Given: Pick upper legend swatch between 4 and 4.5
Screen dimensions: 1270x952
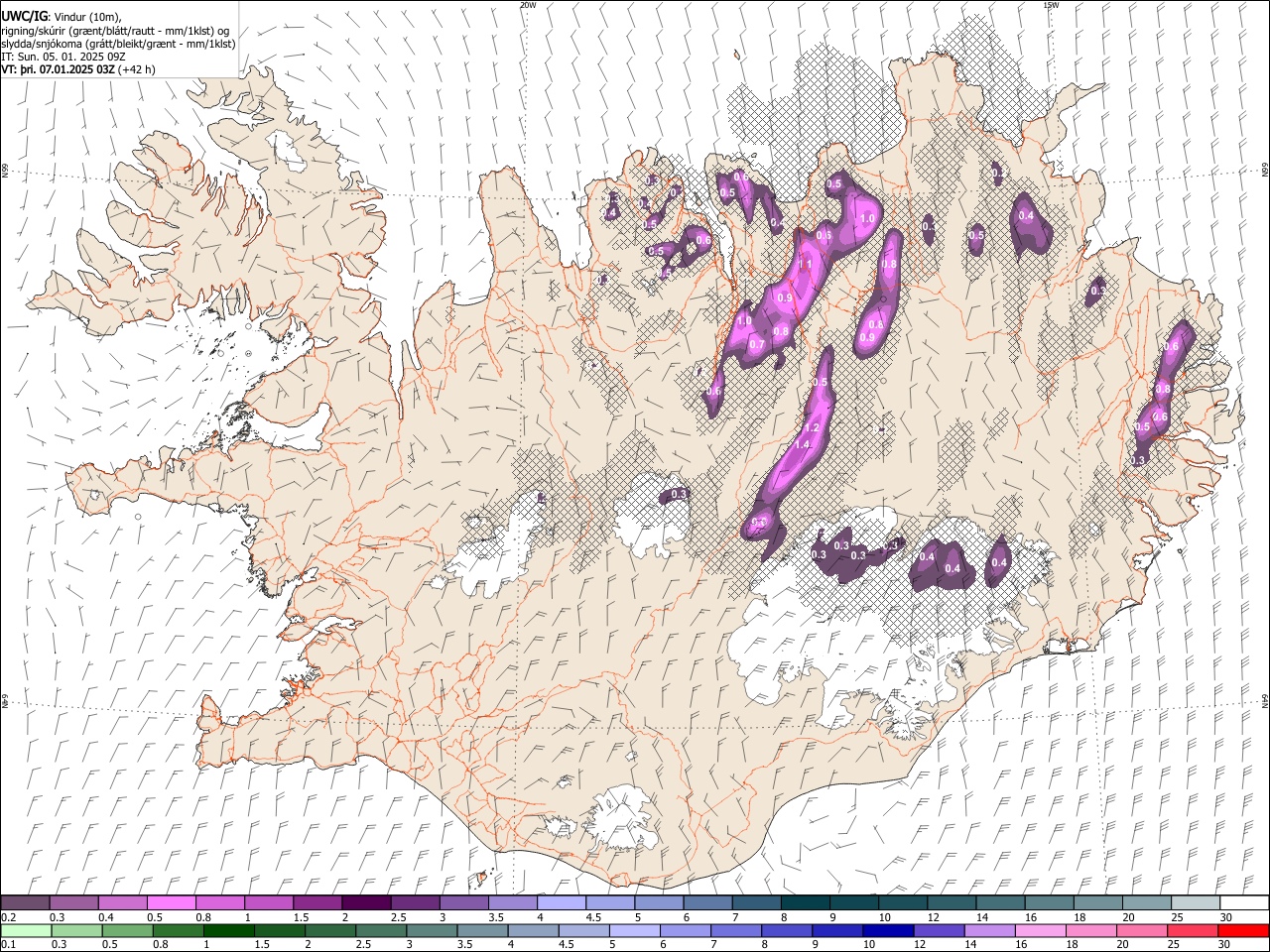Looking at the screenshot, I should (561, 902).
